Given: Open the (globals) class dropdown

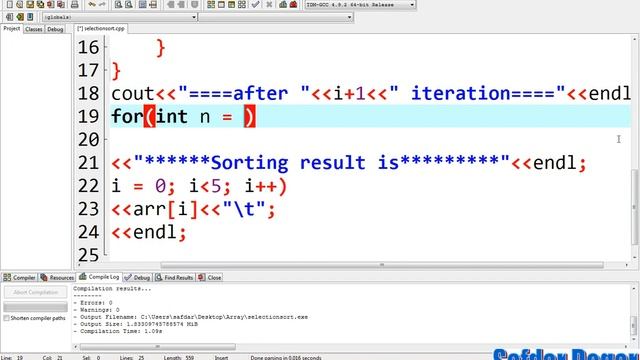Looking at the screenshot, I should (x=120, y=17).
